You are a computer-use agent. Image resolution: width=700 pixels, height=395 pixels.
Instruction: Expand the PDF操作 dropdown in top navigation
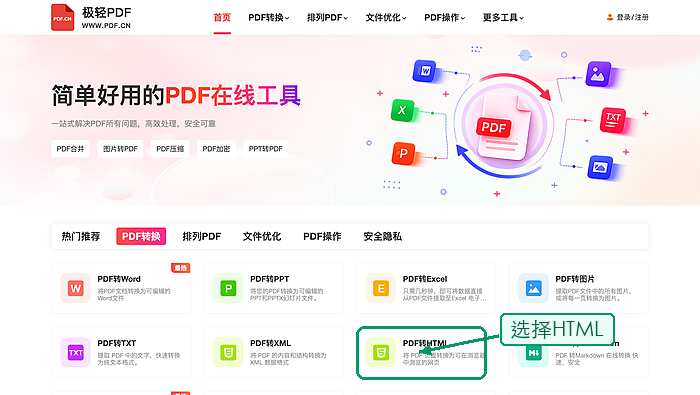445,17
